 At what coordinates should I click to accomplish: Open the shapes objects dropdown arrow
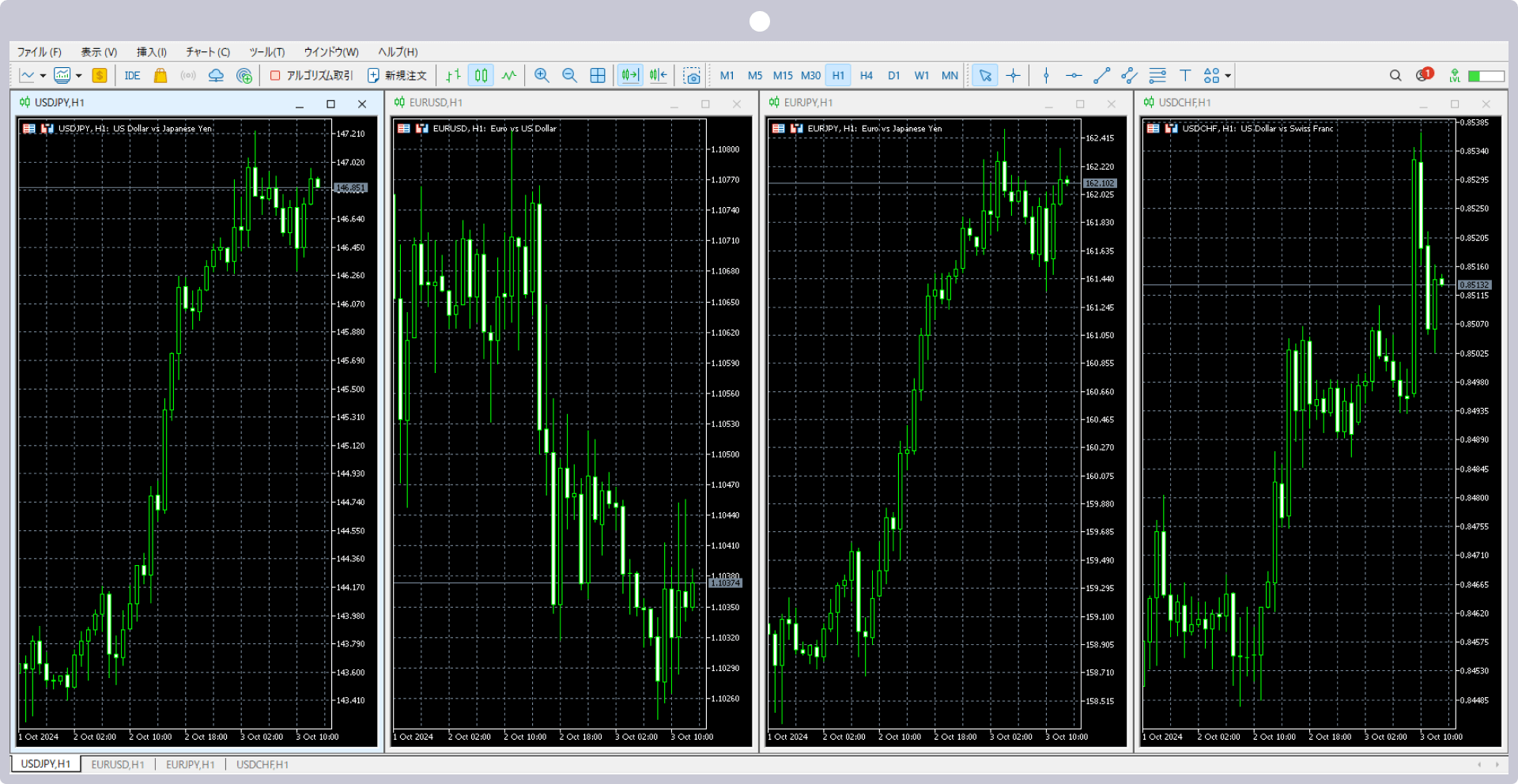tap(1228, 76)
